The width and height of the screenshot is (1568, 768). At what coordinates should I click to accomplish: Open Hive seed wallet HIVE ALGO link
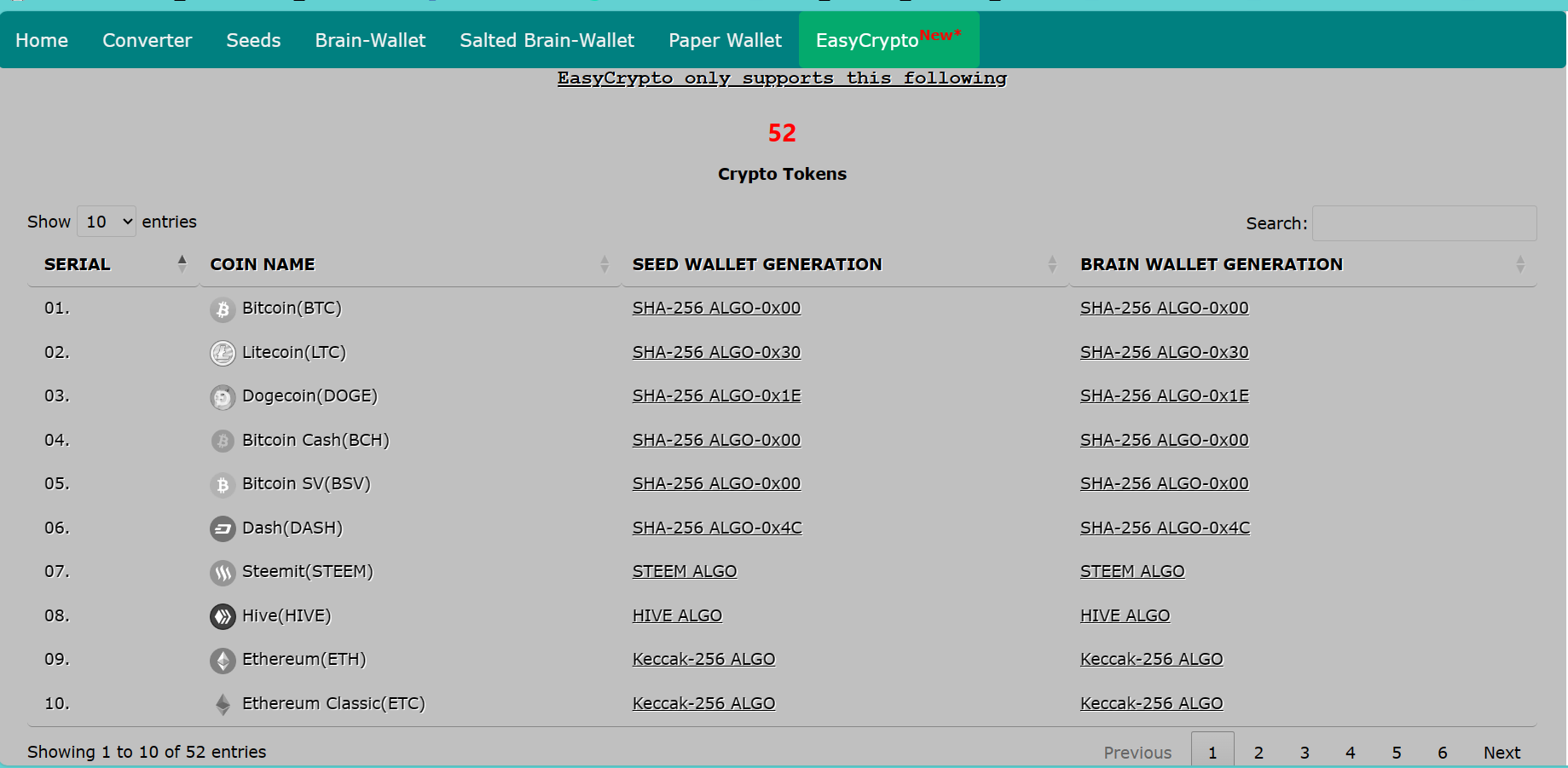pyautogui.click(x=677, y=615)
